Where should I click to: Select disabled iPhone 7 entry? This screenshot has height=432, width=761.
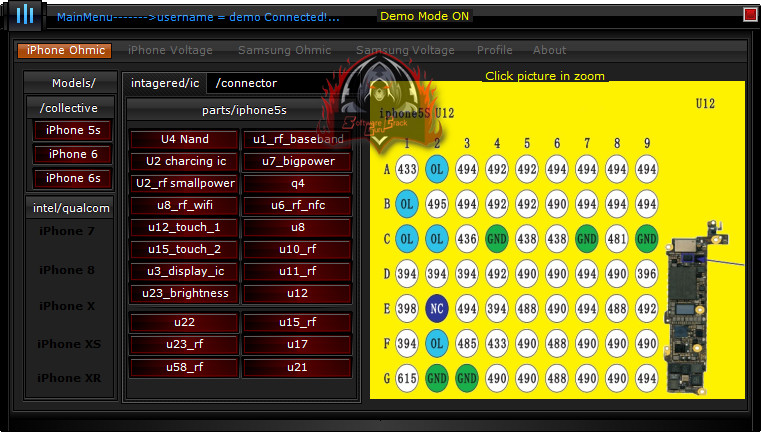click(67, 231)
